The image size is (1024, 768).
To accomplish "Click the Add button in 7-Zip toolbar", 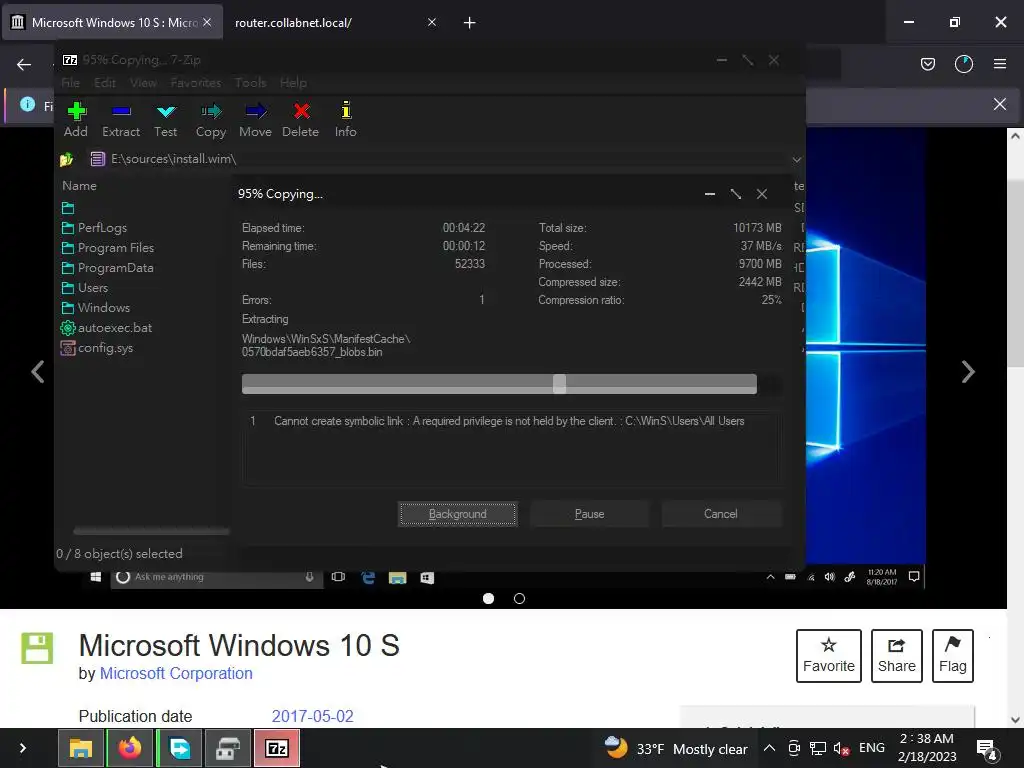I will coord(76,120).
